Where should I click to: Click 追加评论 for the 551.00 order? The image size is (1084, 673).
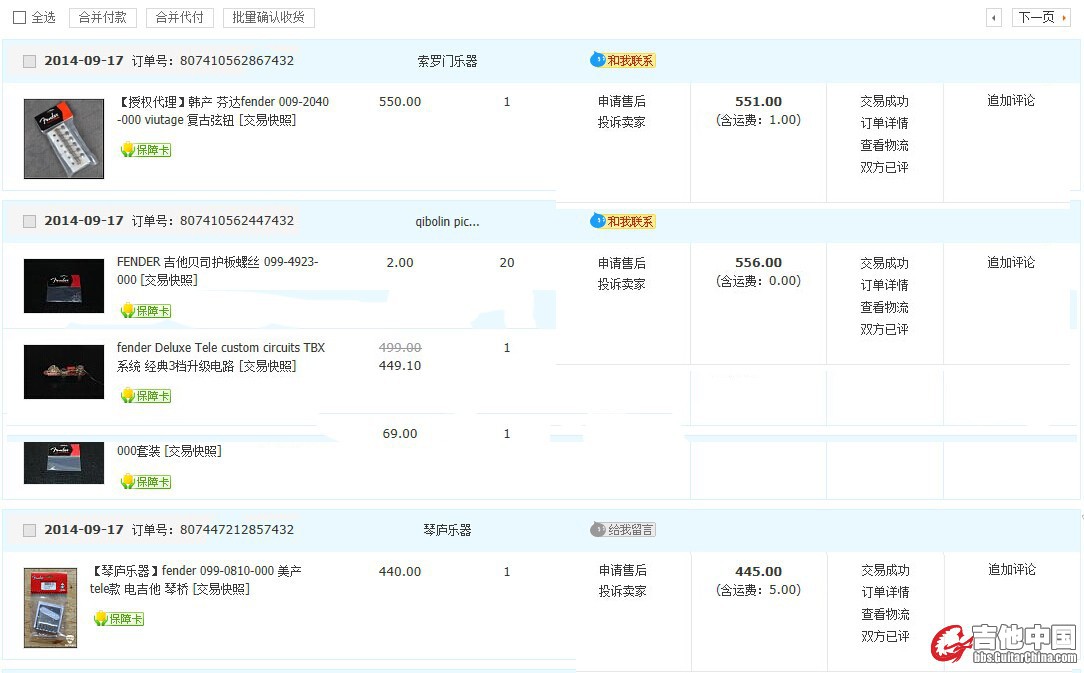pos(1011,100)
